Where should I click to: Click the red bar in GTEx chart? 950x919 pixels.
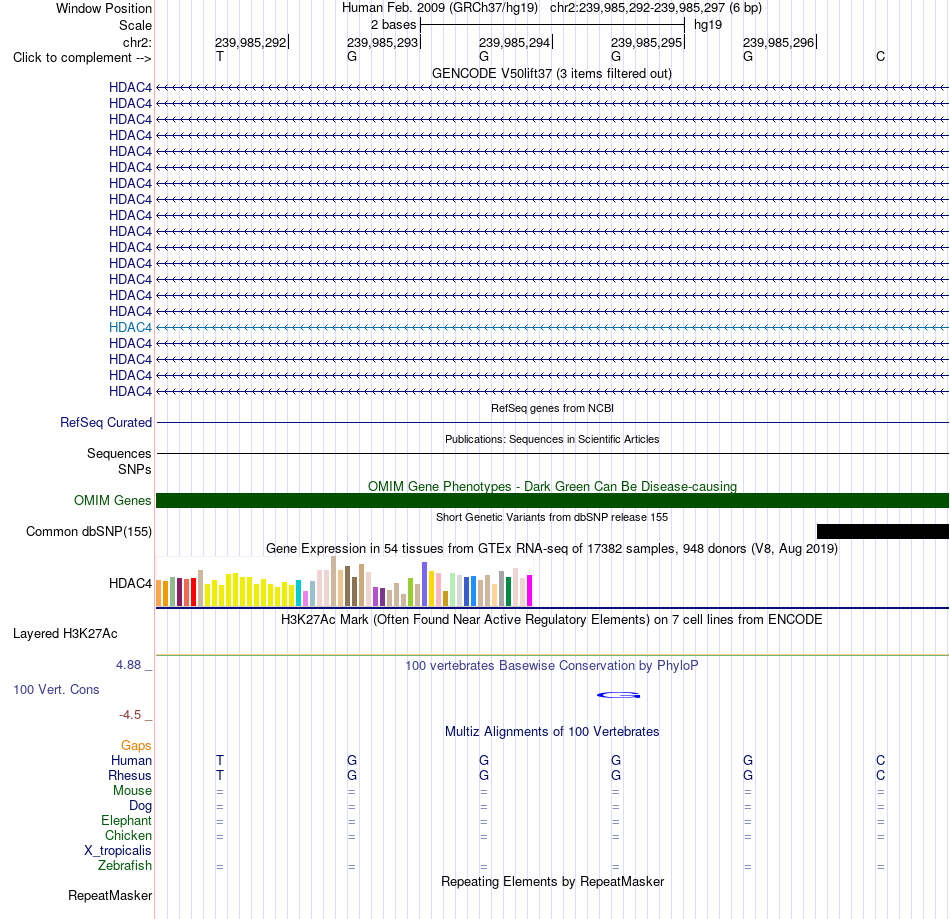(x=193, y=592)
